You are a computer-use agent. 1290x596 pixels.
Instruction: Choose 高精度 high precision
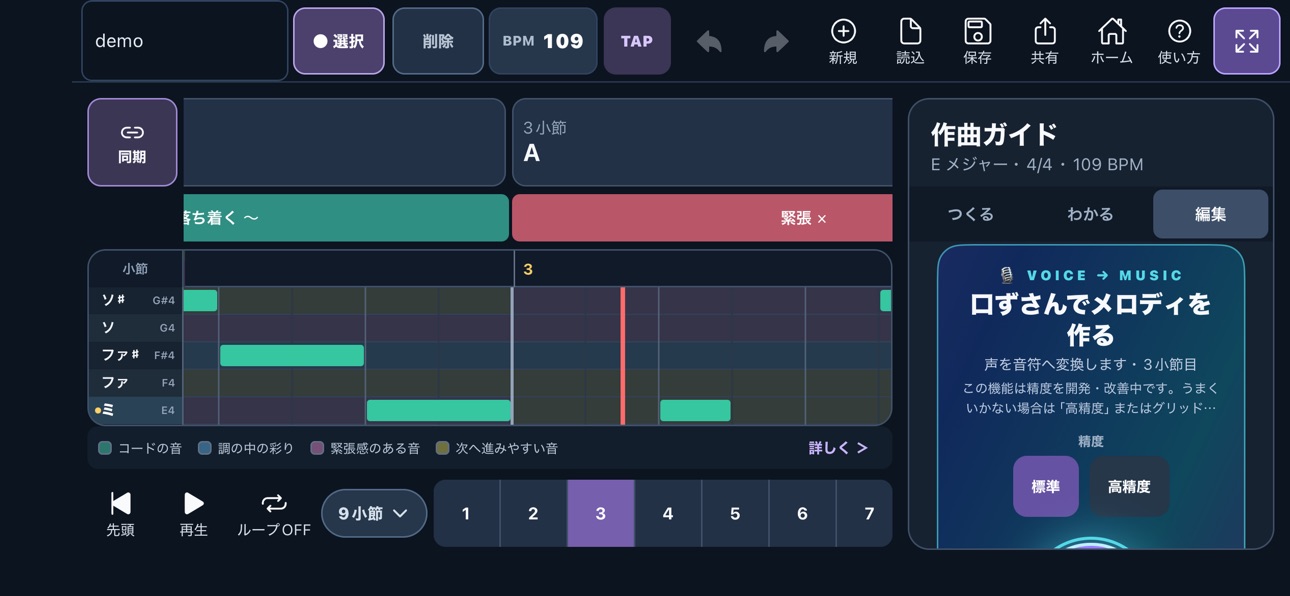(x=1129, y=486)
